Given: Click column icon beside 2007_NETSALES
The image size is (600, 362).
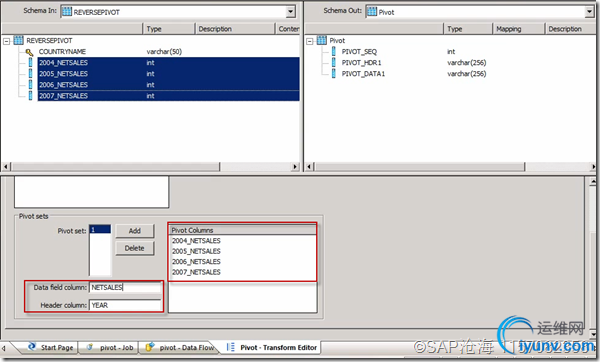Looking at the screenshot, I should 31,96.
